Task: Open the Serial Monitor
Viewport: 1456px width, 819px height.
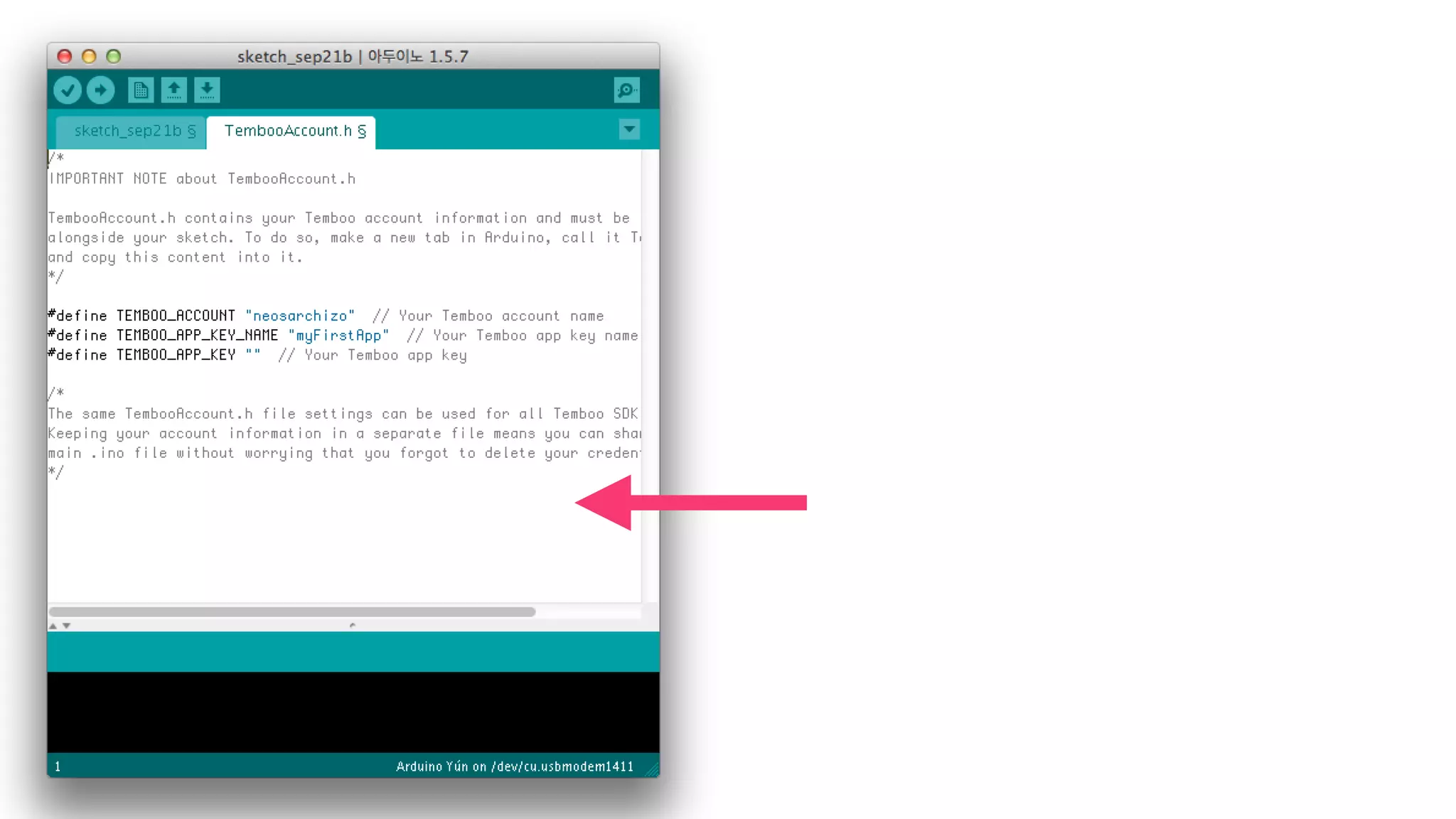Action: click(x=626, y=90)
